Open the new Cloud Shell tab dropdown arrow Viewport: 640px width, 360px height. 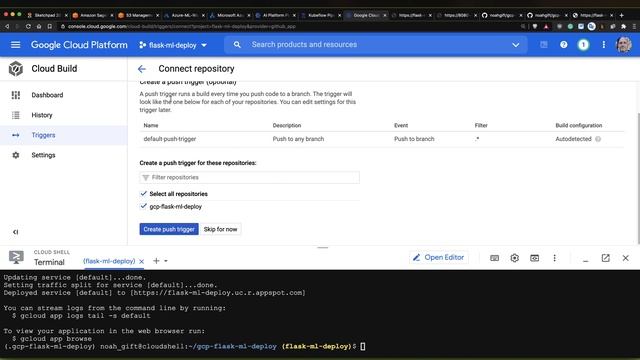click(166, 261)
